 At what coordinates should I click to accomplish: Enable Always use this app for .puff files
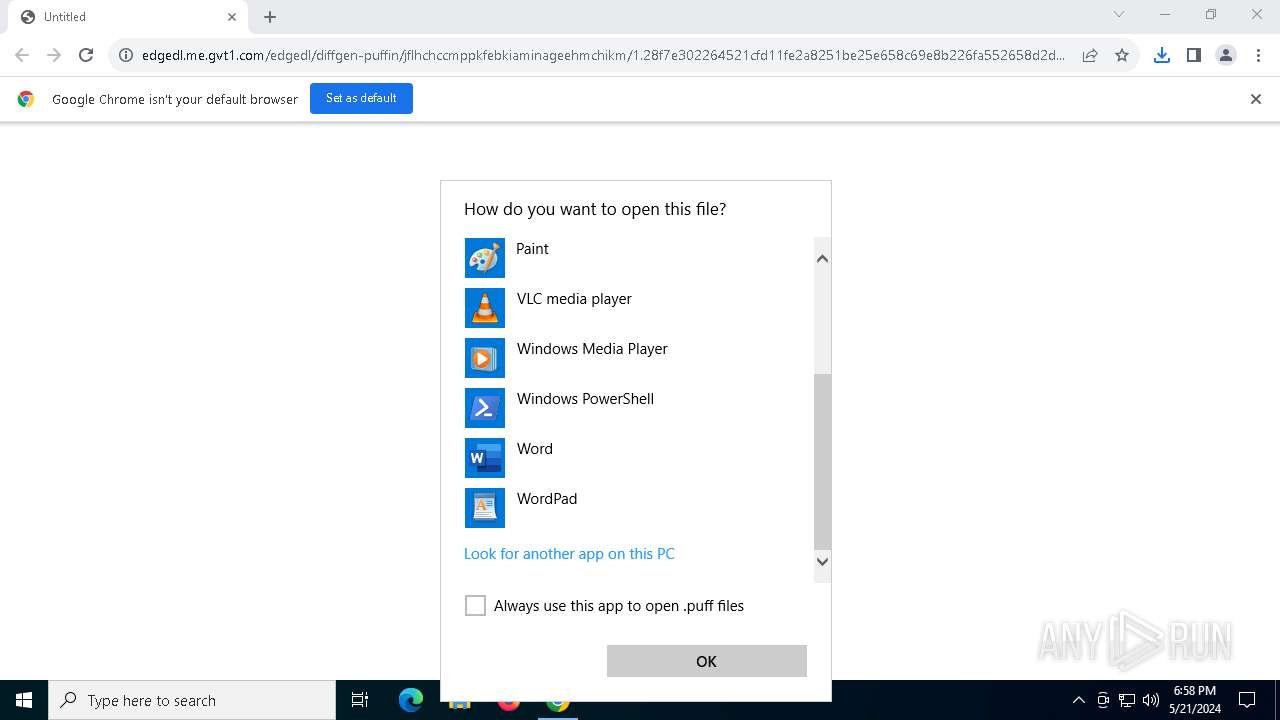coord(475,606)
